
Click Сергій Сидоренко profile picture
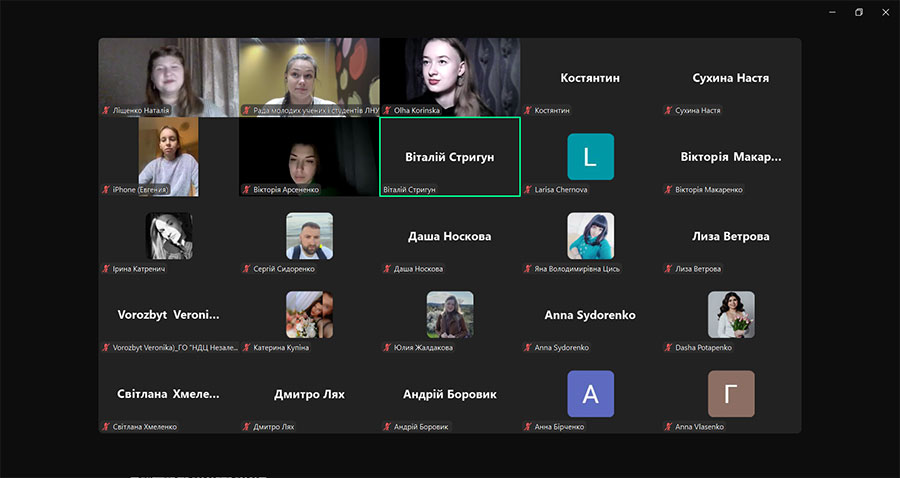click(309, 236)
